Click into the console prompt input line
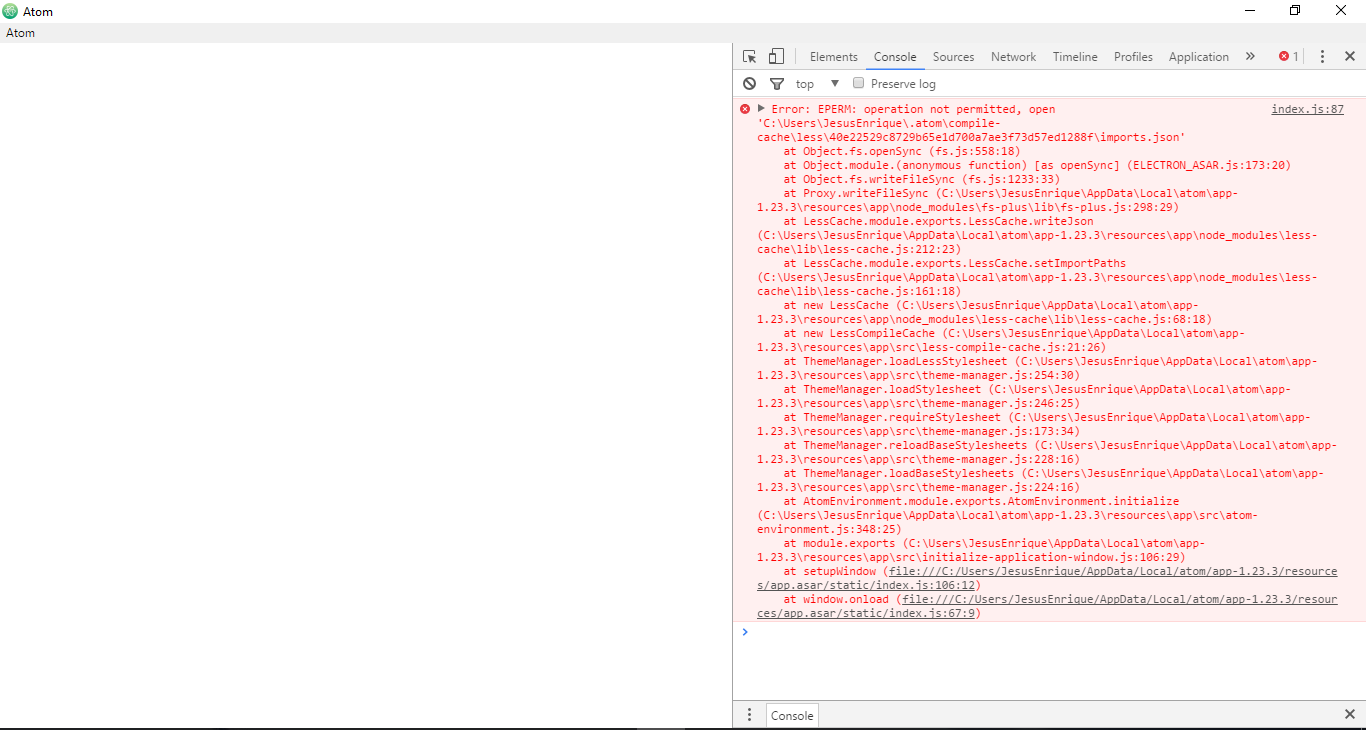The height and width of the screenshot is (730, 1366). (1054, 632)
